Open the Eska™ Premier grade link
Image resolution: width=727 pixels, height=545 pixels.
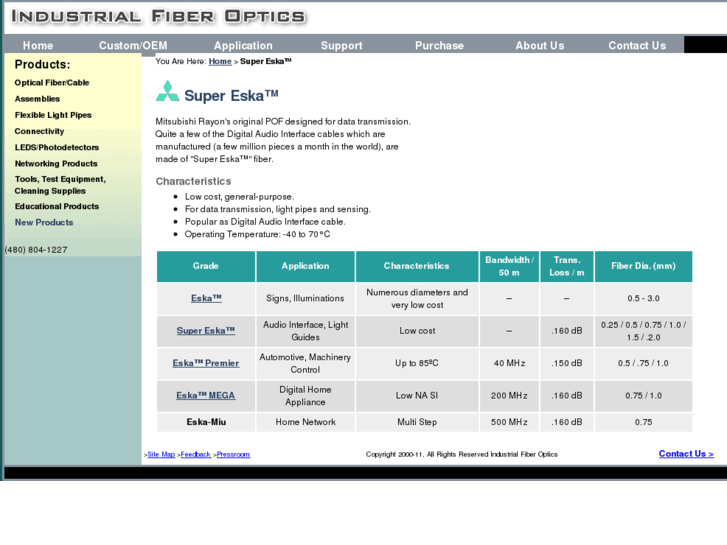(206, 363)
